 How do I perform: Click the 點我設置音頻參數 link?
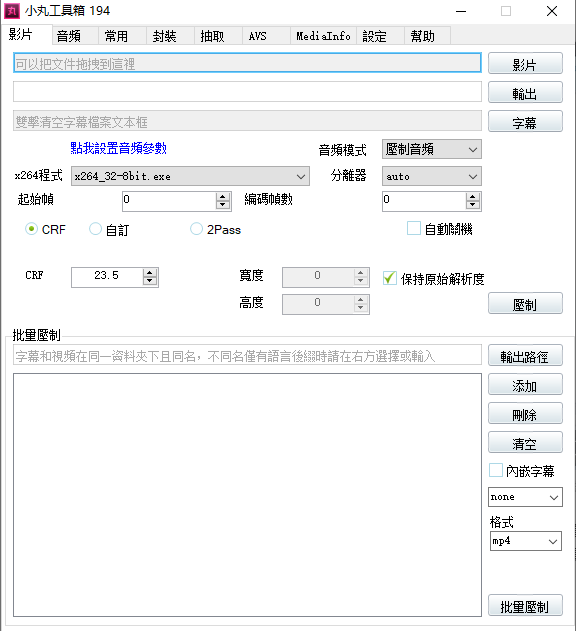(x=118, y=148)
